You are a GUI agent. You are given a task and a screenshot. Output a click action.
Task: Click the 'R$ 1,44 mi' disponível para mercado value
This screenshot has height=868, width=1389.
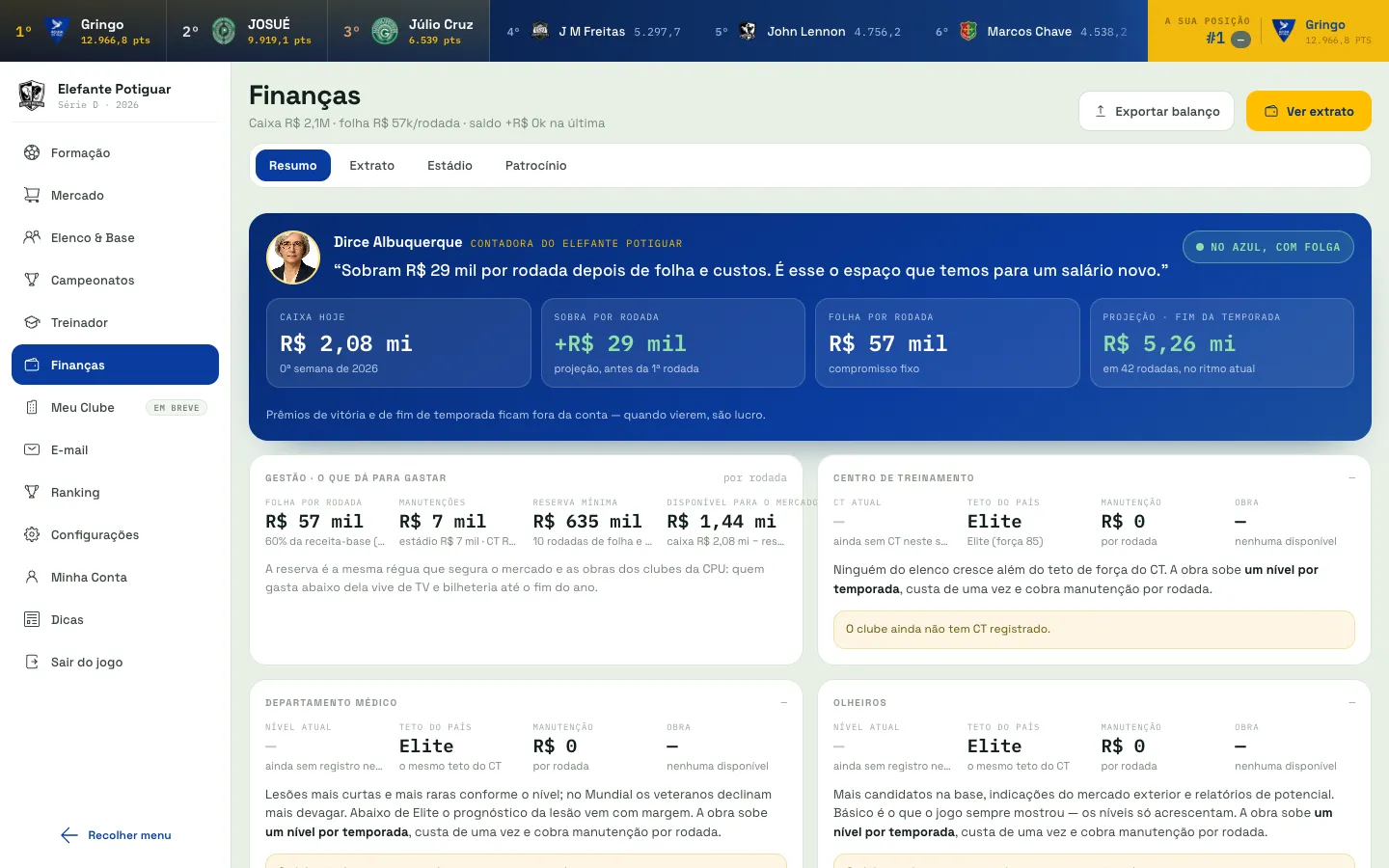[x=722, y=521]
